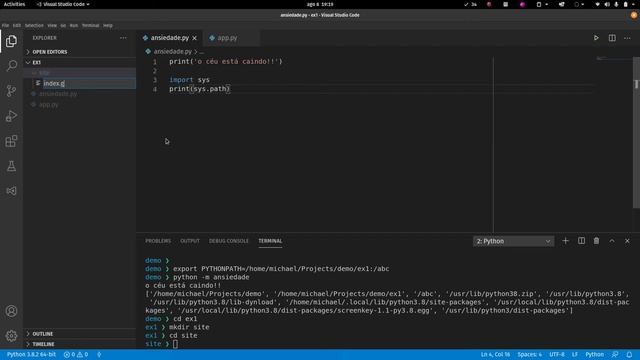Close the terminal panel
Screen dimensions: 640x360
point(627,241)
